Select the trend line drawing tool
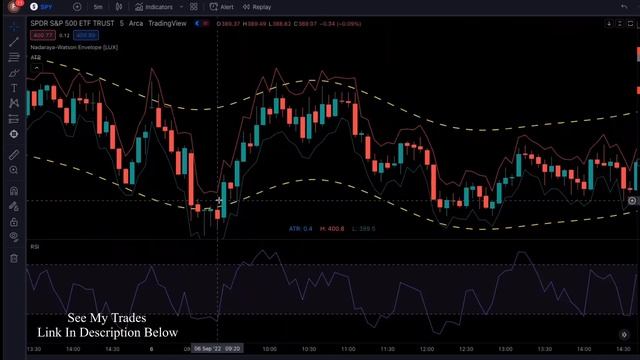640x360 pixels. [14, 42]
